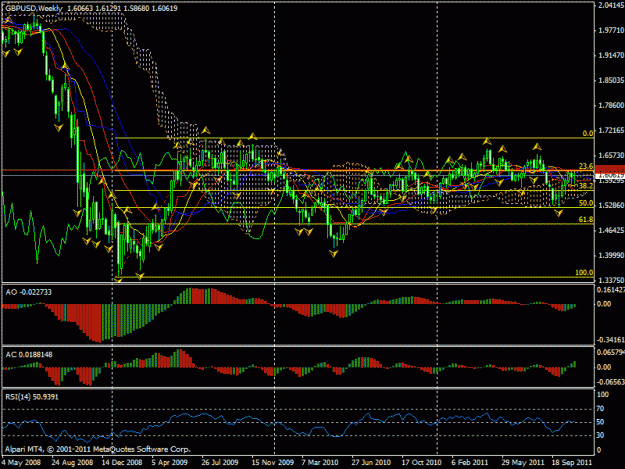Screen dimensions: 625x469
Task: Click the 1.33750 price axis value
Action: pyautogui.click(x=611, y=280)
